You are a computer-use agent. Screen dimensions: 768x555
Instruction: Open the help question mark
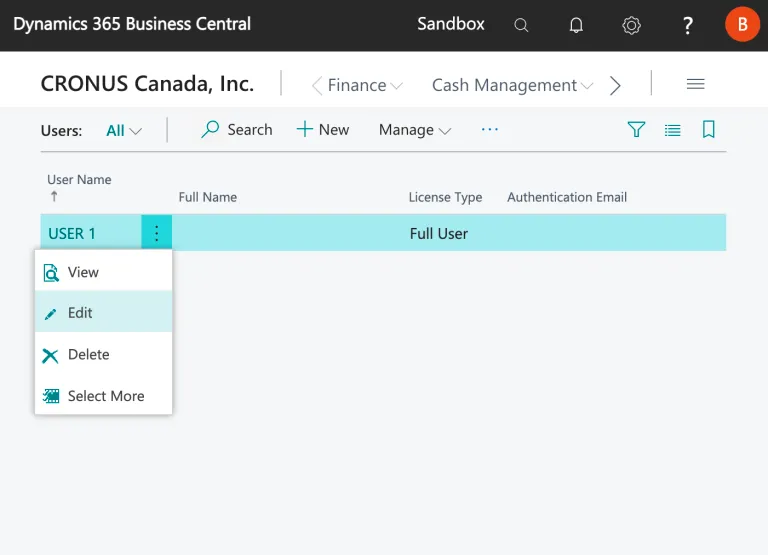click(688, 25)
